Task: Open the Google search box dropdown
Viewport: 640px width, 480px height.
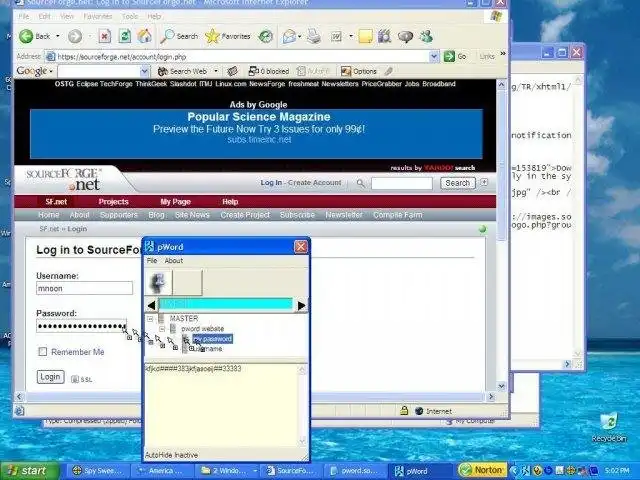Action: (144, 71)
